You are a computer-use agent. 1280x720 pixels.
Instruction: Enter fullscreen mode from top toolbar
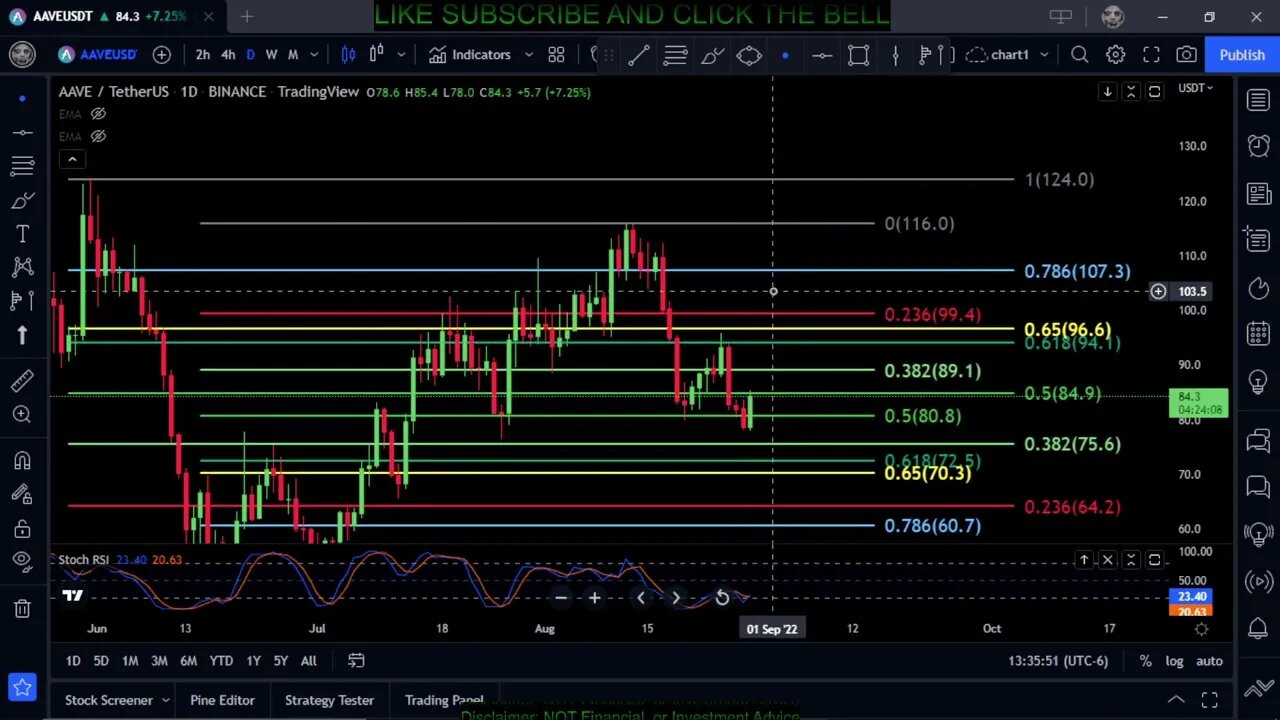pos(1151,55)
